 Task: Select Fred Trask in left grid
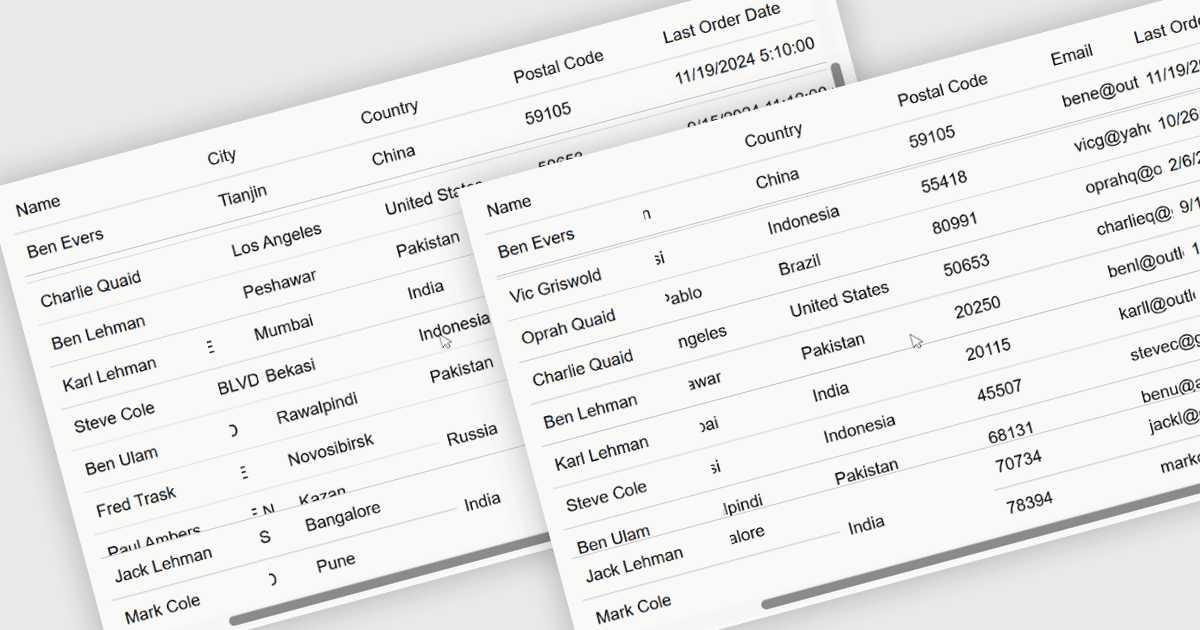pos(136,502)
